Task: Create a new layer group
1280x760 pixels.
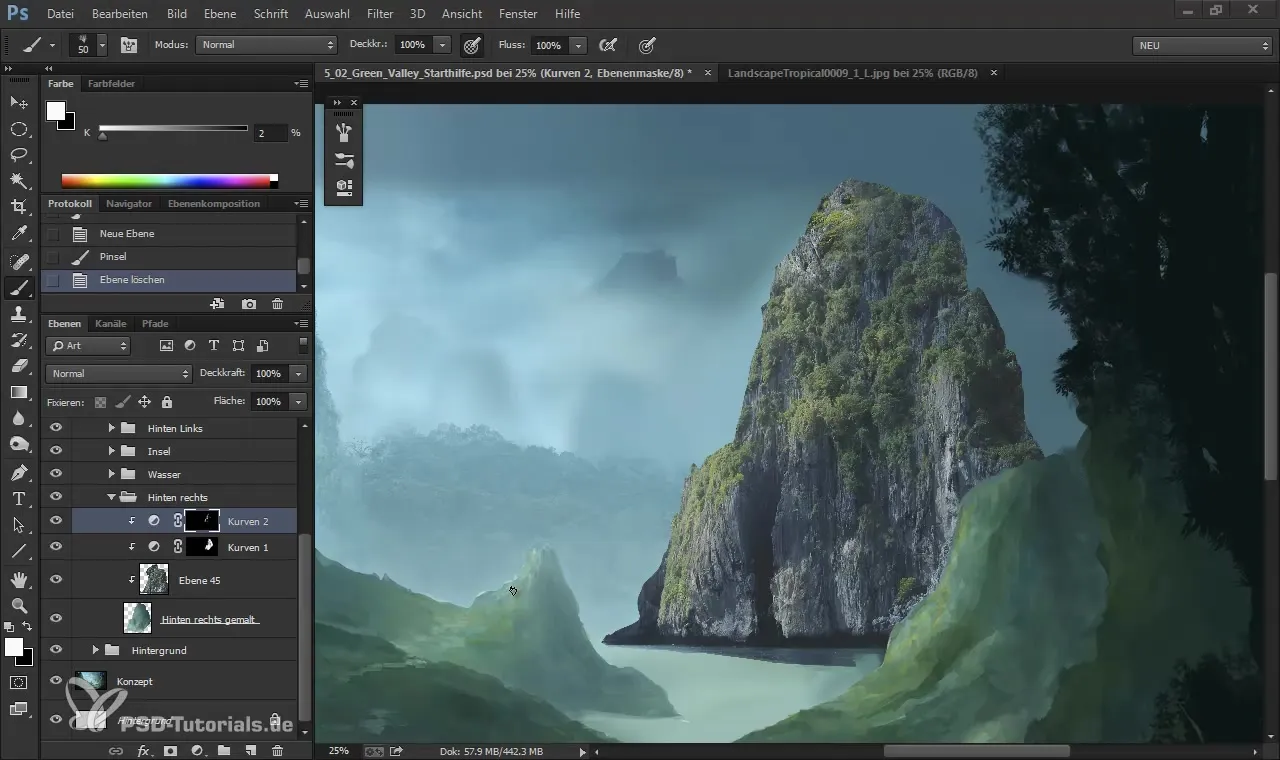Action: pyautogui.click(x=224, y=750)
